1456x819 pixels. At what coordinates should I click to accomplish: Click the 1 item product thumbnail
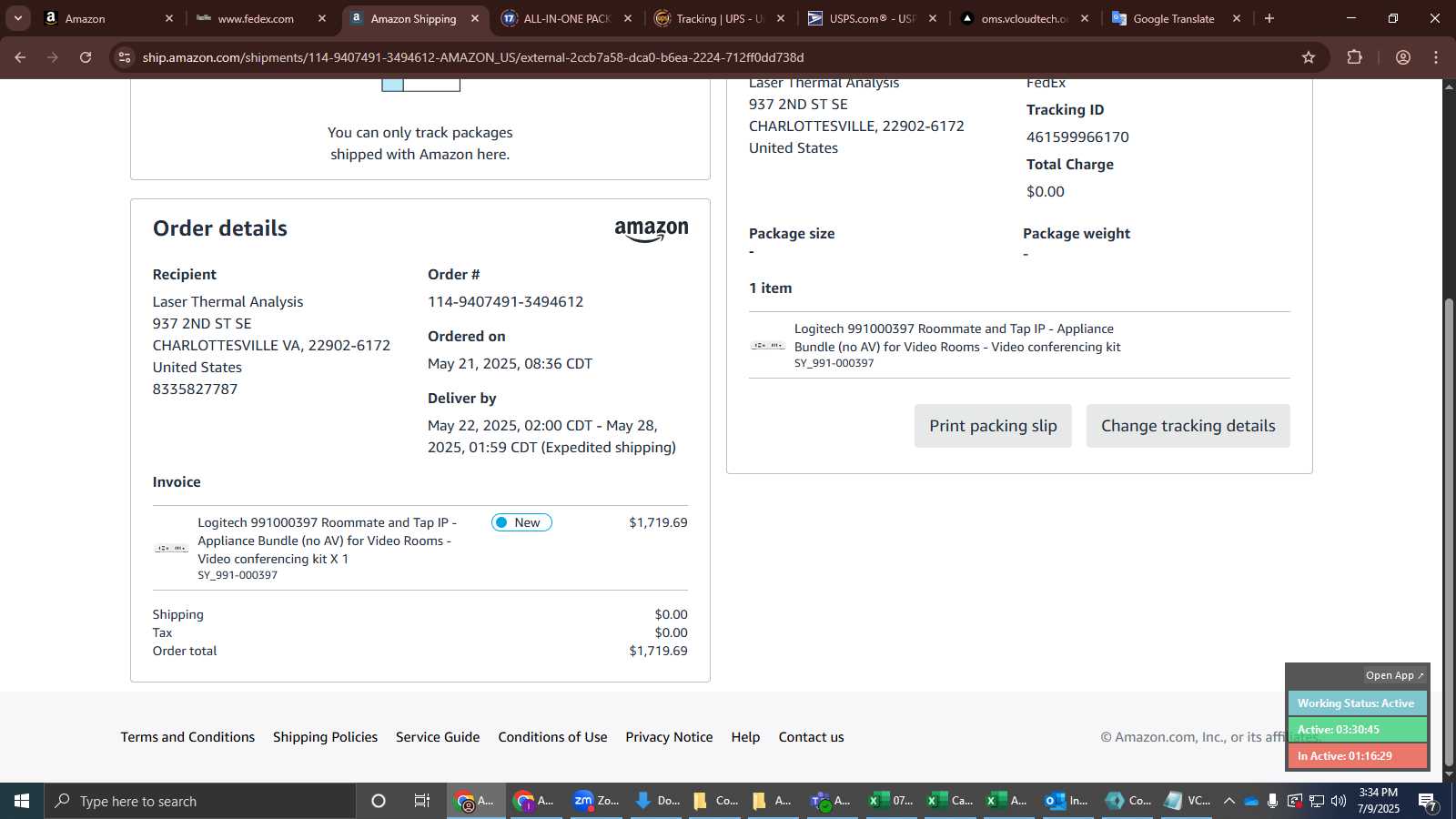(x=768, y=345)
